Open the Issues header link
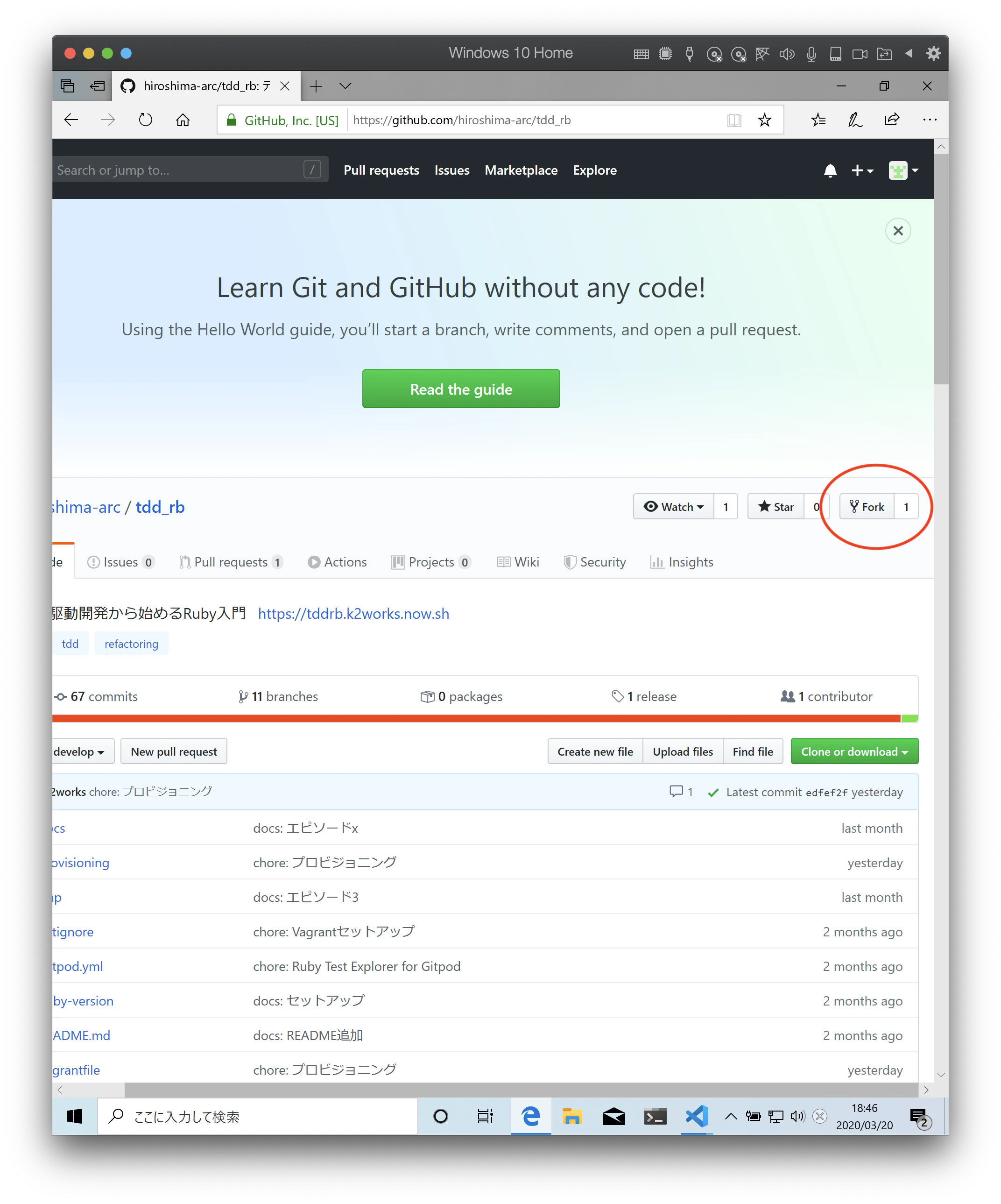 coord(452,170)
